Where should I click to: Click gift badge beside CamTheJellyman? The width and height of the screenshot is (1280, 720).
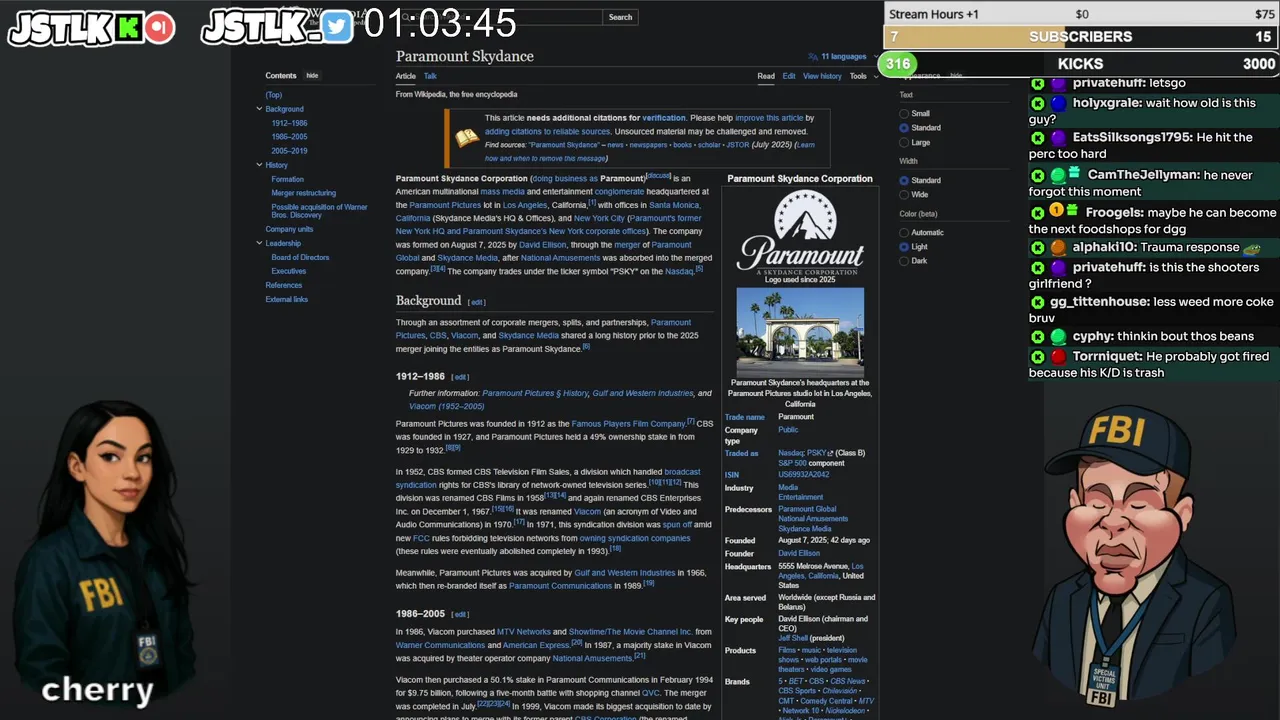(1075, 173)
